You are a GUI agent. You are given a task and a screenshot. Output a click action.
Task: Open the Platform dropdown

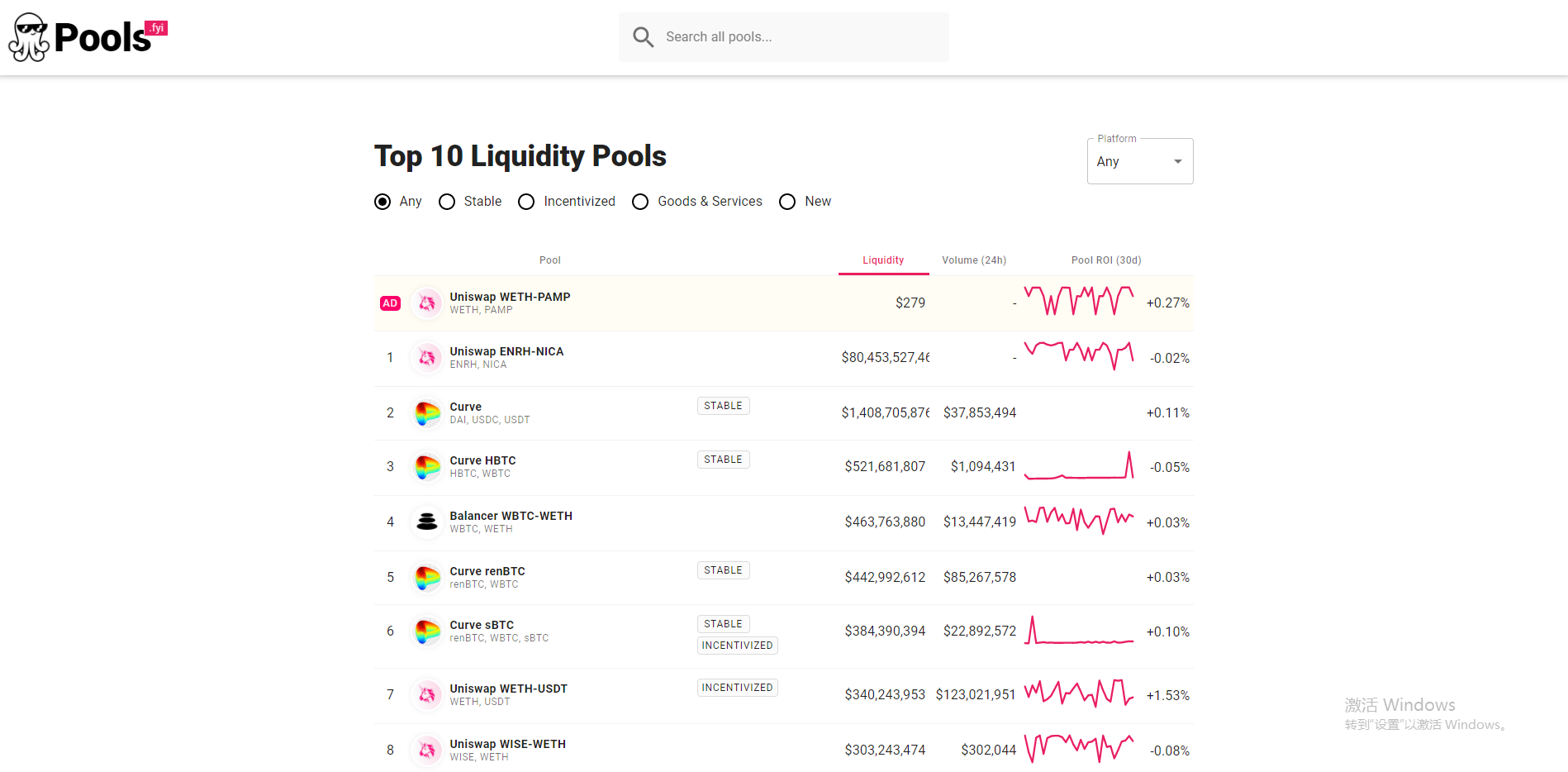(x=1139, y=162)
